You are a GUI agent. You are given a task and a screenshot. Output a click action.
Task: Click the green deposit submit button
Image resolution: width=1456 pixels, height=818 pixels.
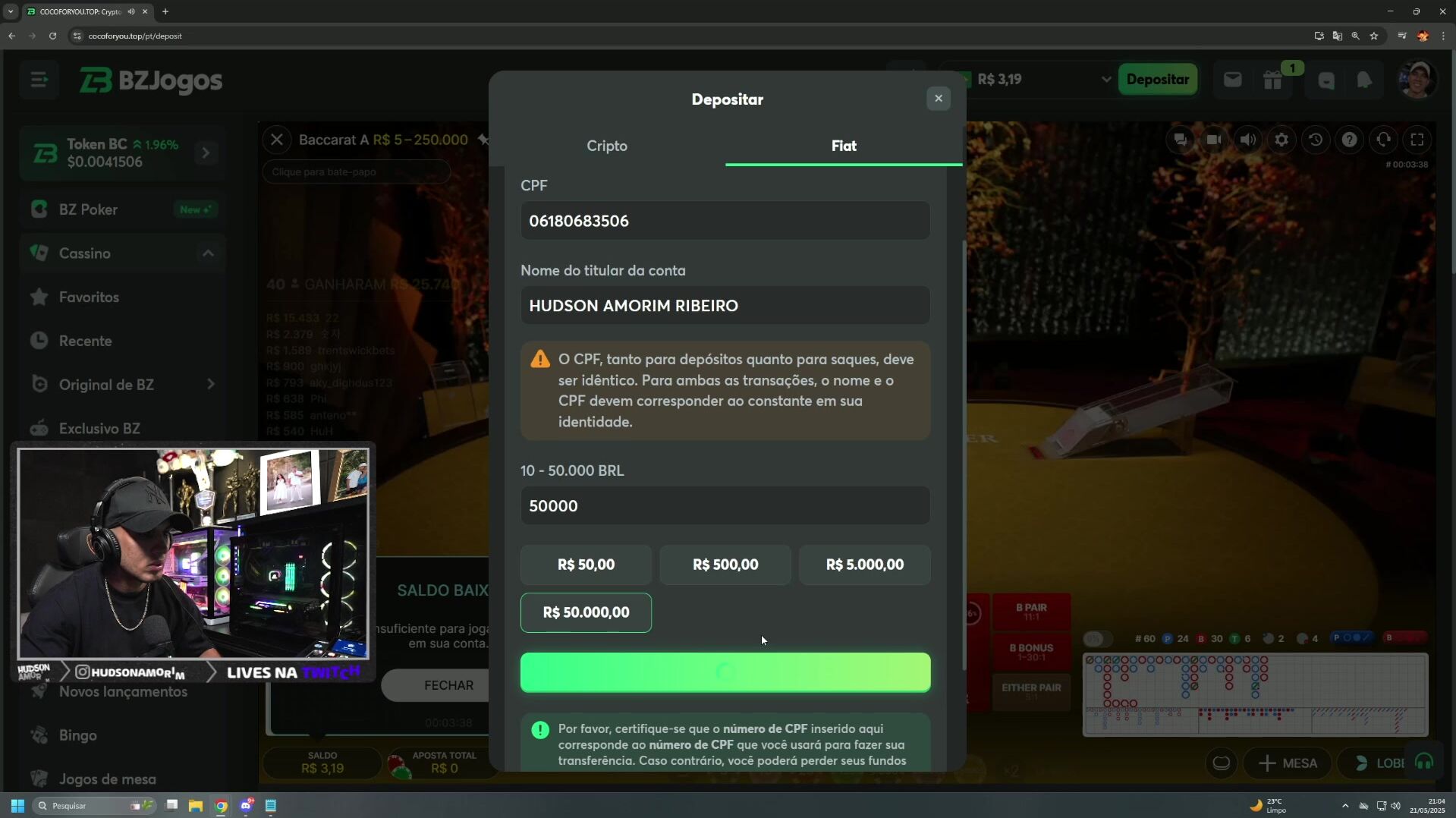click(725, 672)
